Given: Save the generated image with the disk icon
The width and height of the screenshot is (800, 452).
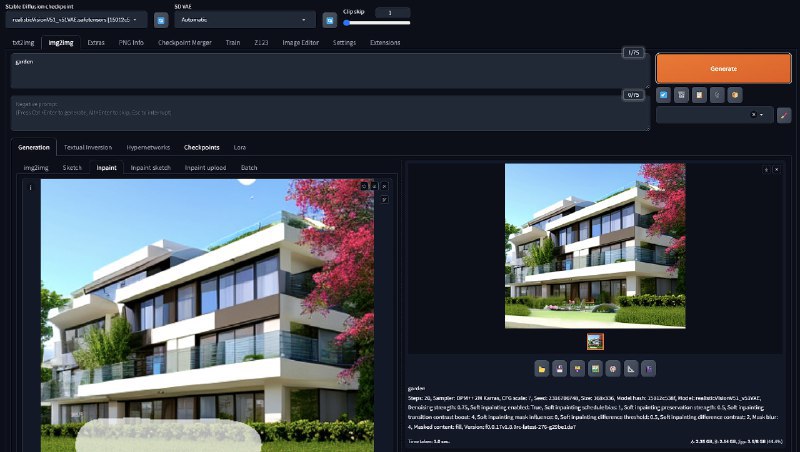Looking at the screenshot, I should pyautogui.click(x=560, y=369).
